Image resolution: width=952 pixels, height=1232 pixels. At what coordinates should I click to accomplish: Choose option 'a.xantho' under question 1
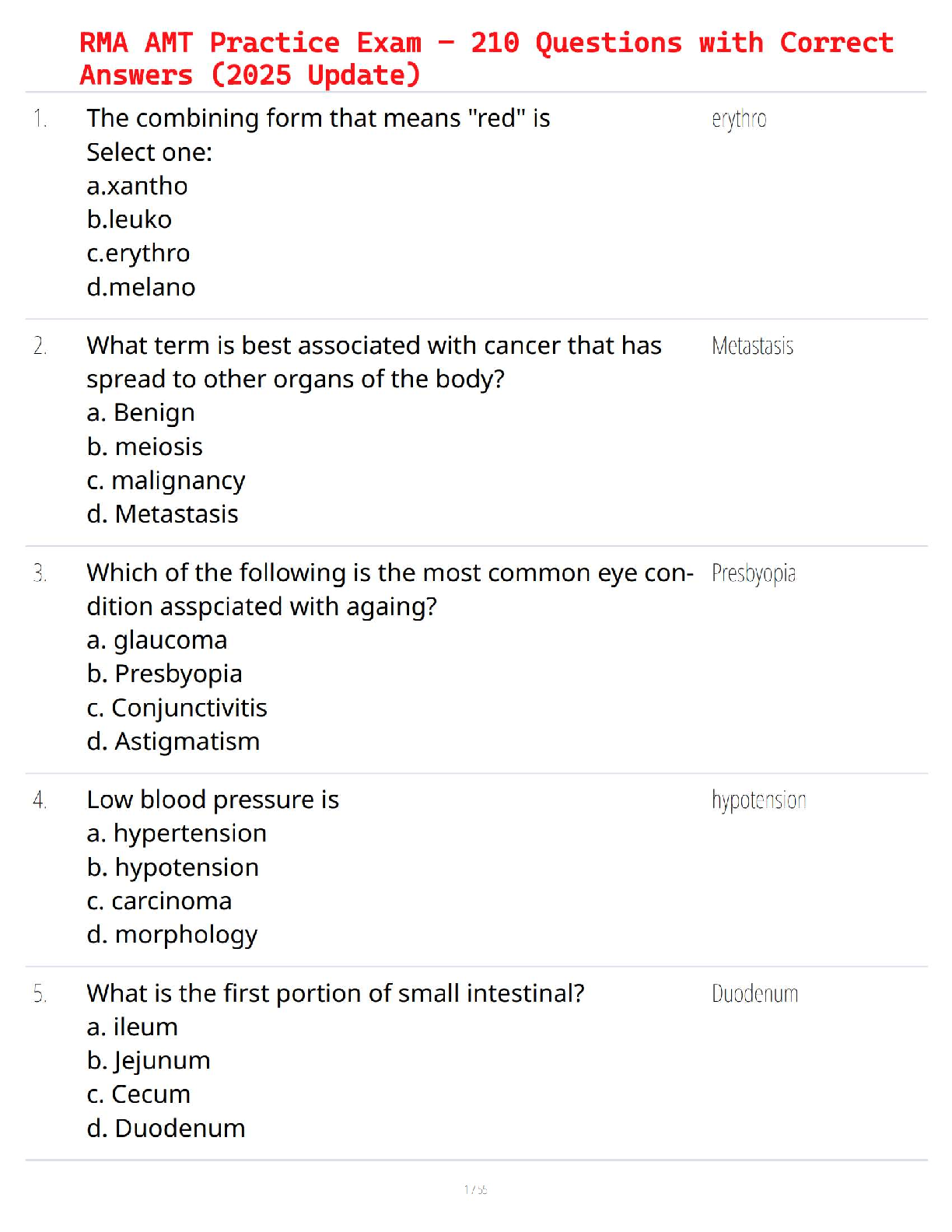137,186
